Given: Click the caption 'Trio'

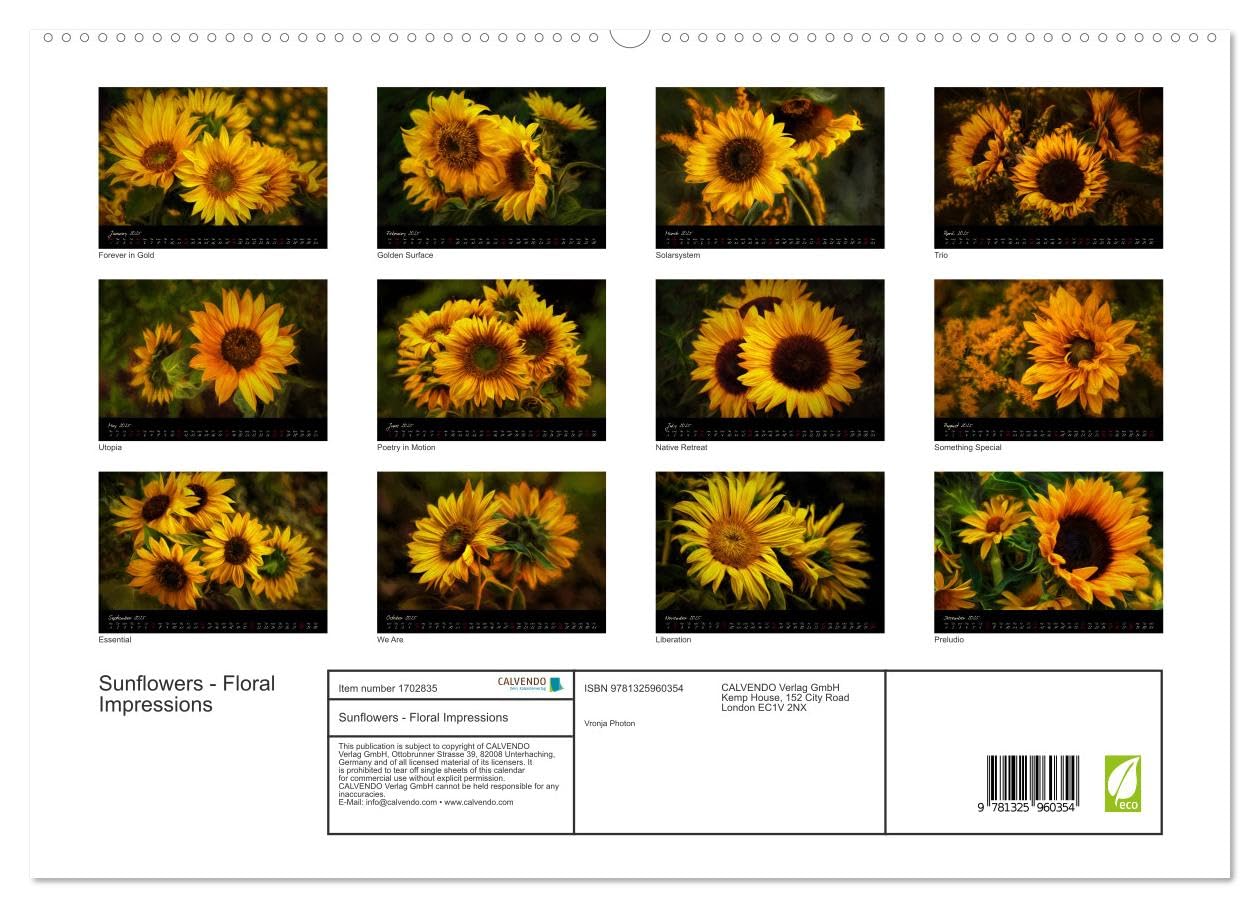Looking at the screenshot, I should click(941, 256).
